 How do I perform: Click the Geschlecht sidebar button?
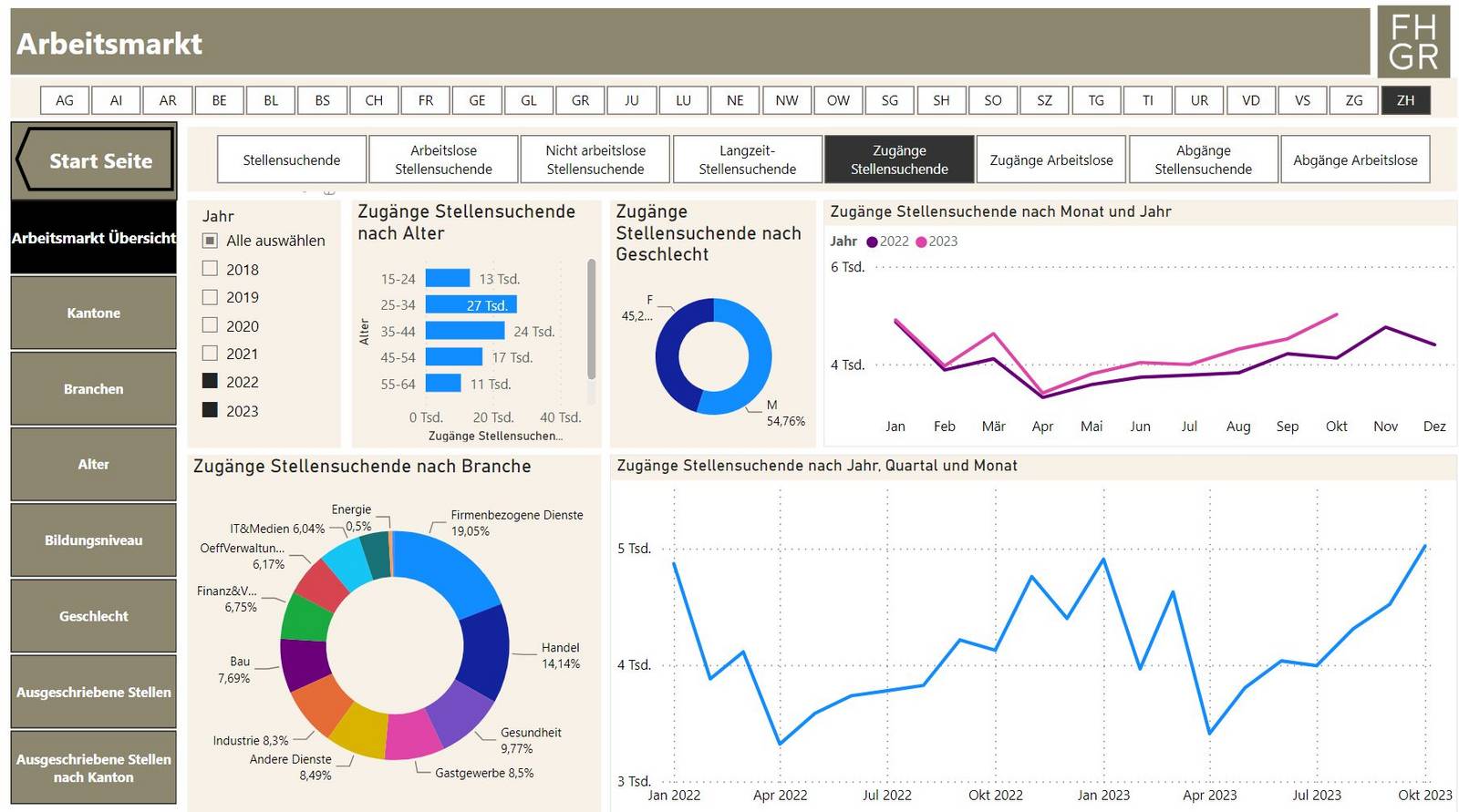[93, 616]
